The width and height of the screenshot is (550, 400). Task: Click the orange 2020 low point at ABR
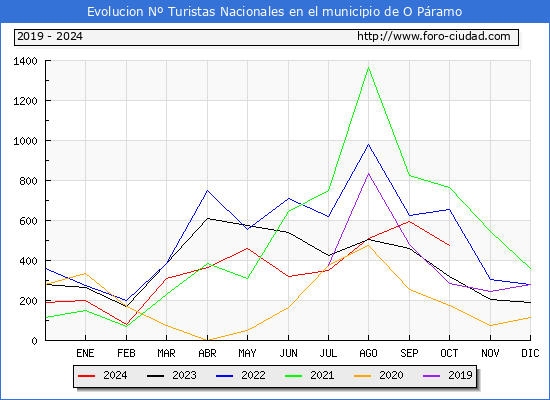[x=207, y=340]
